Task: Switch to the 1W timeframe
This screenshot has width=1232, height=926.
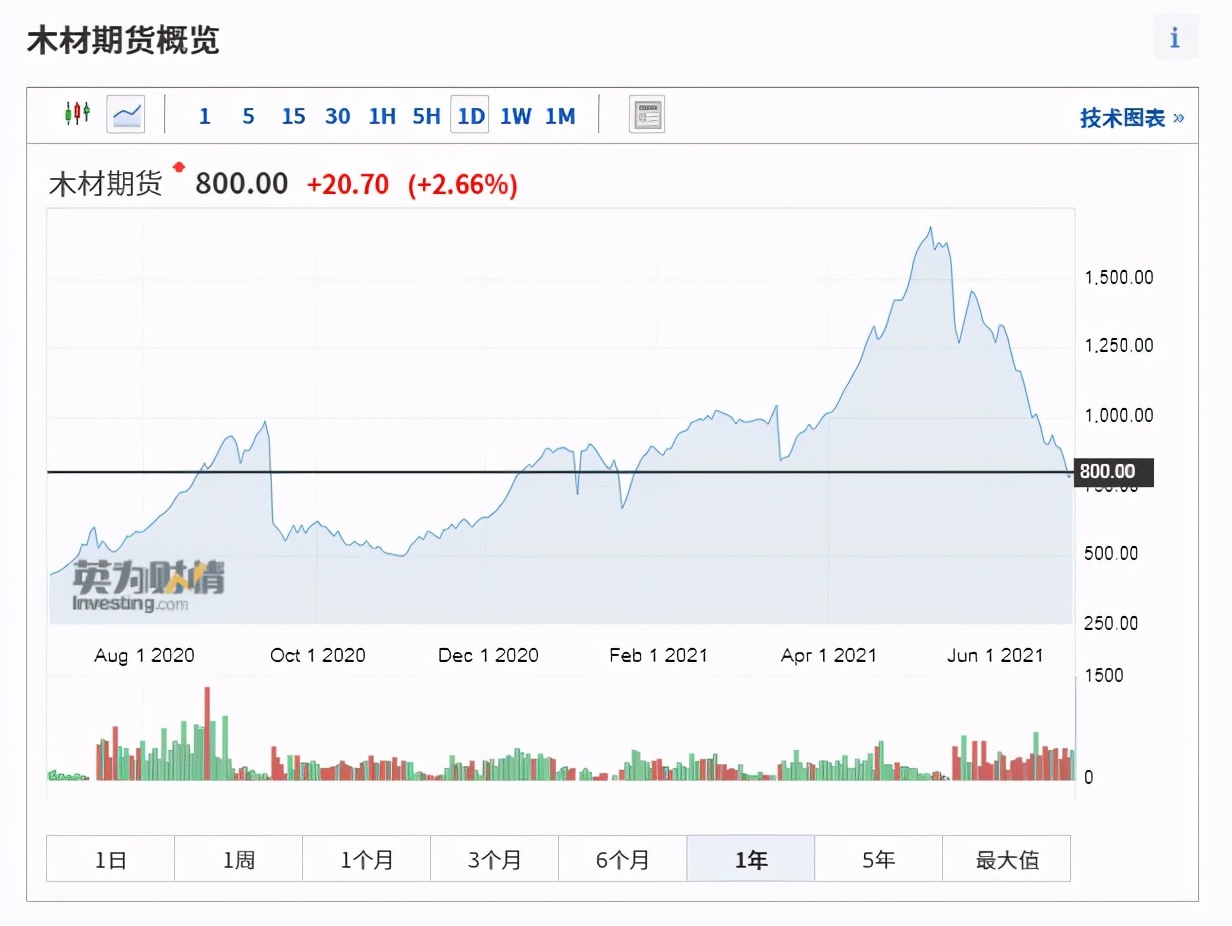Action: (515, 116)
